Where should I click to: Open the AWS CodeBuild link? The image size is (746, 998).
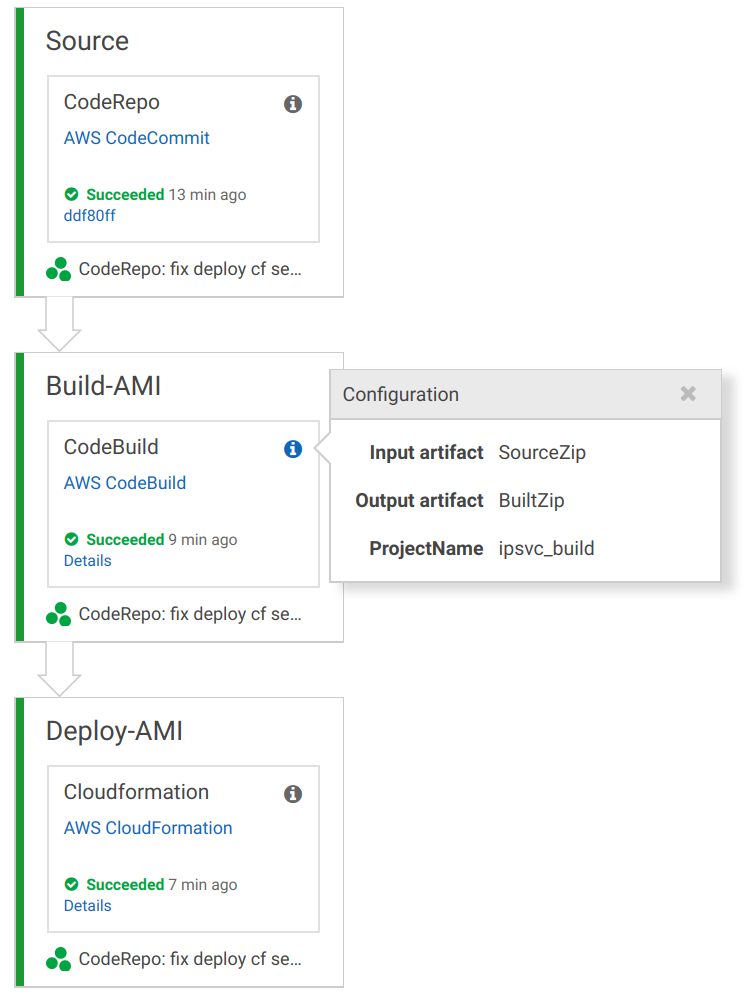(x=125, y=482)
